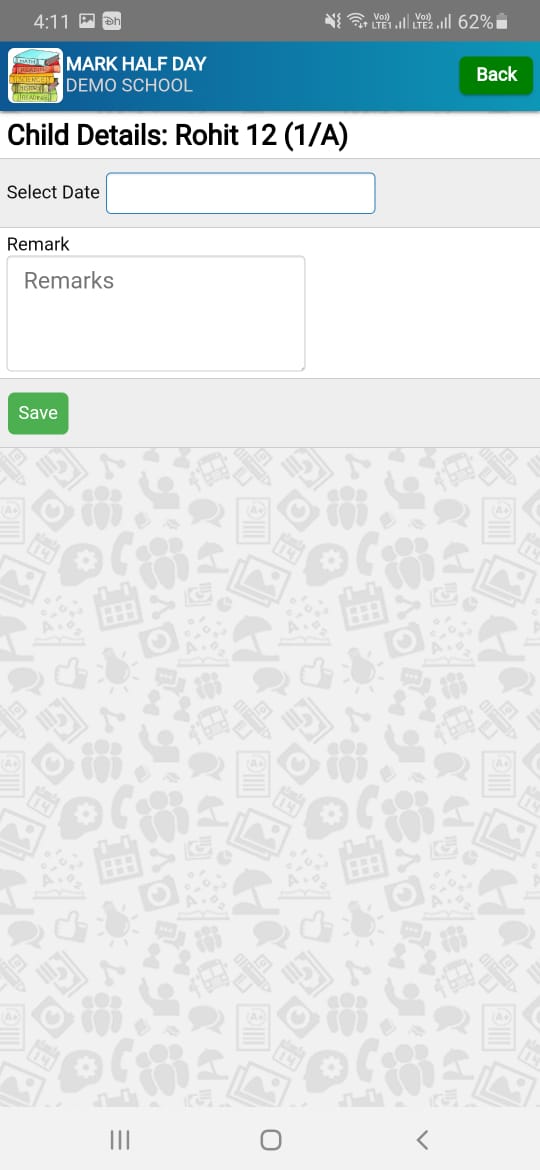Screen dimensions: 540x1170
Task: Tap the Wi-Fi status icon
Action: [357, 22]
